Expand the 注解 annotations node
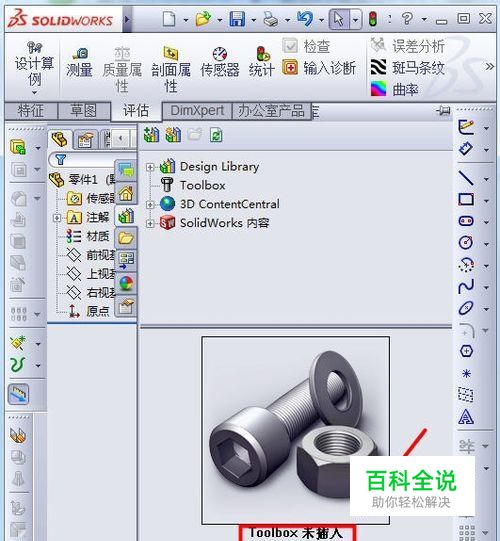Image resolution: width=500 pixels, height=541 pixels. coord(57,218)
